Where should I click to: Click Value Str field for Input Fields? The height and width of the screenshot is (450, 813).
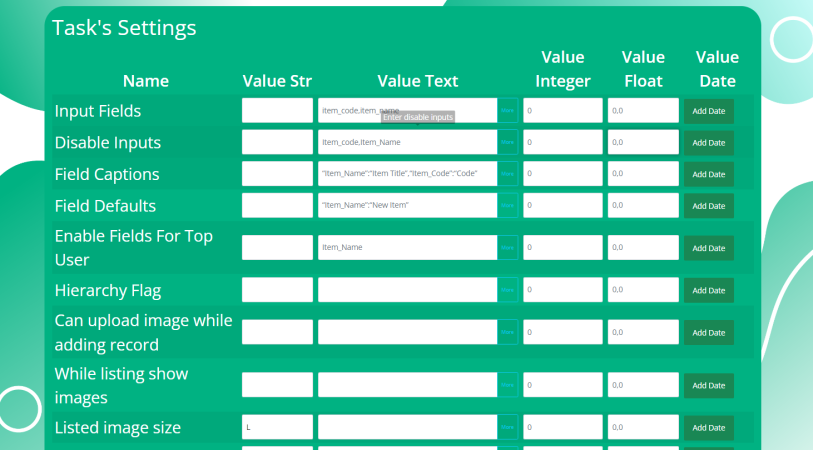coord(277,111)
